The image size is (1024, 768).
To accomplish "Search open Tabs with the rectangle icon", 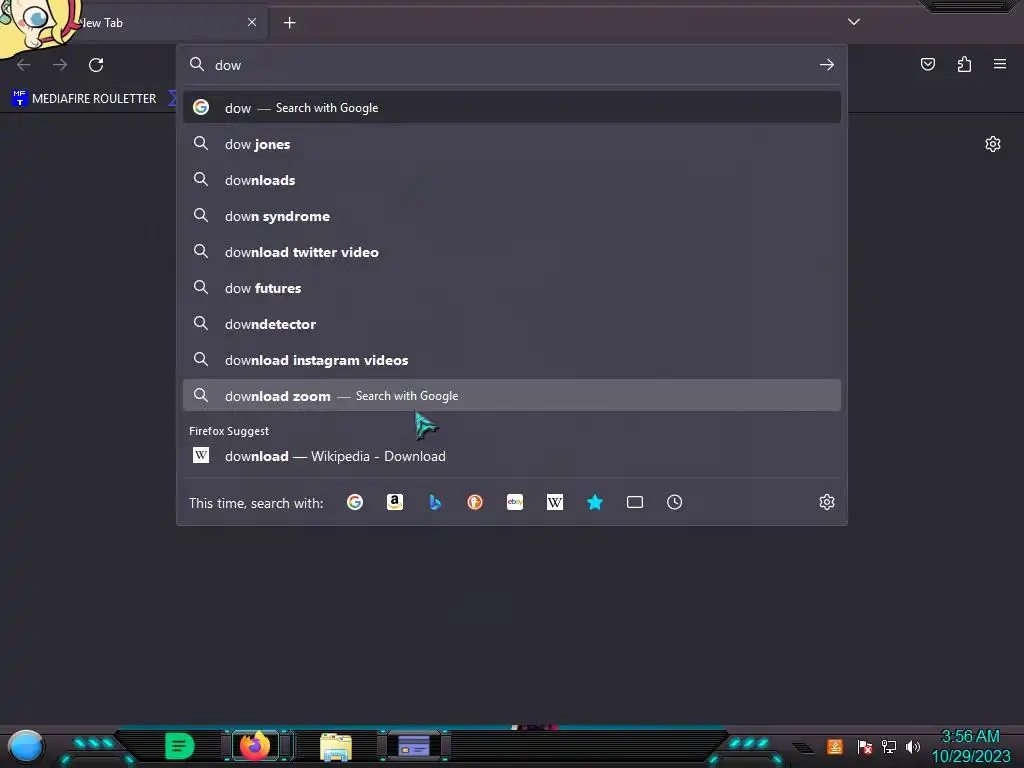I will pyautogui.click(x=635, y=502).
